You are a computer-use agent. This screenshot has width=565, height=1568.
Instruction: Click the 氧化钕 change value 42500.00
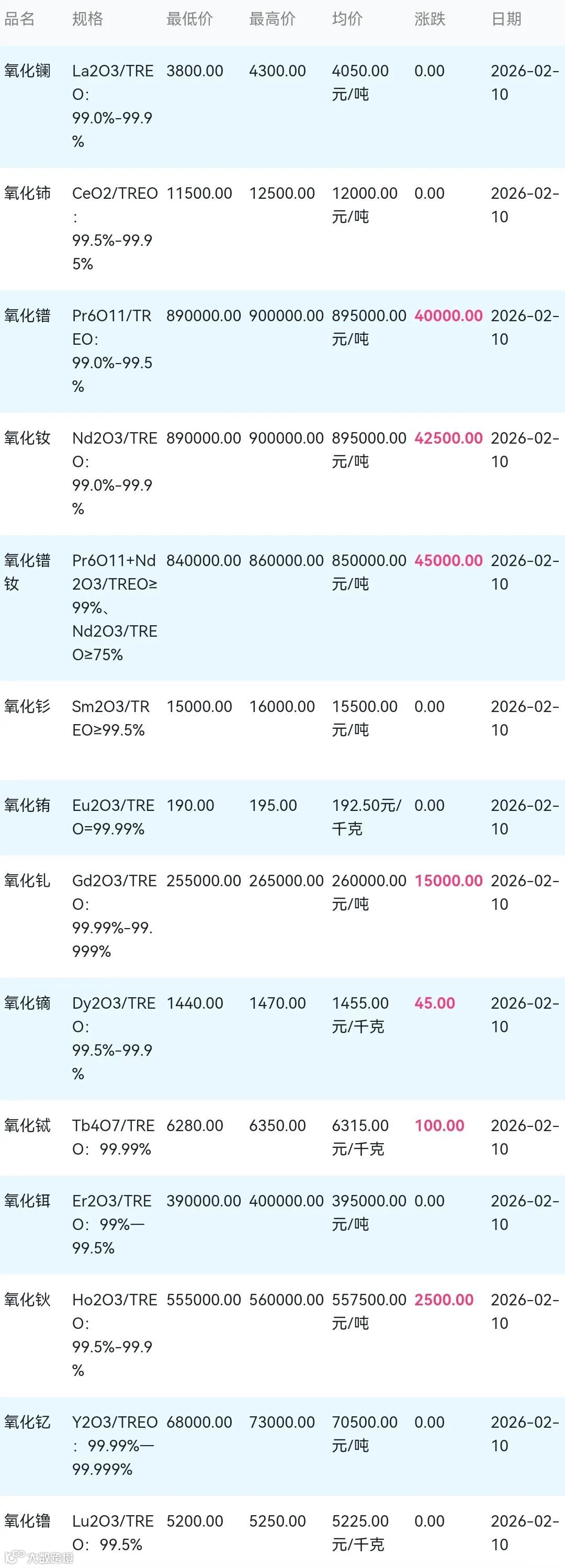[x=448, y=438]
